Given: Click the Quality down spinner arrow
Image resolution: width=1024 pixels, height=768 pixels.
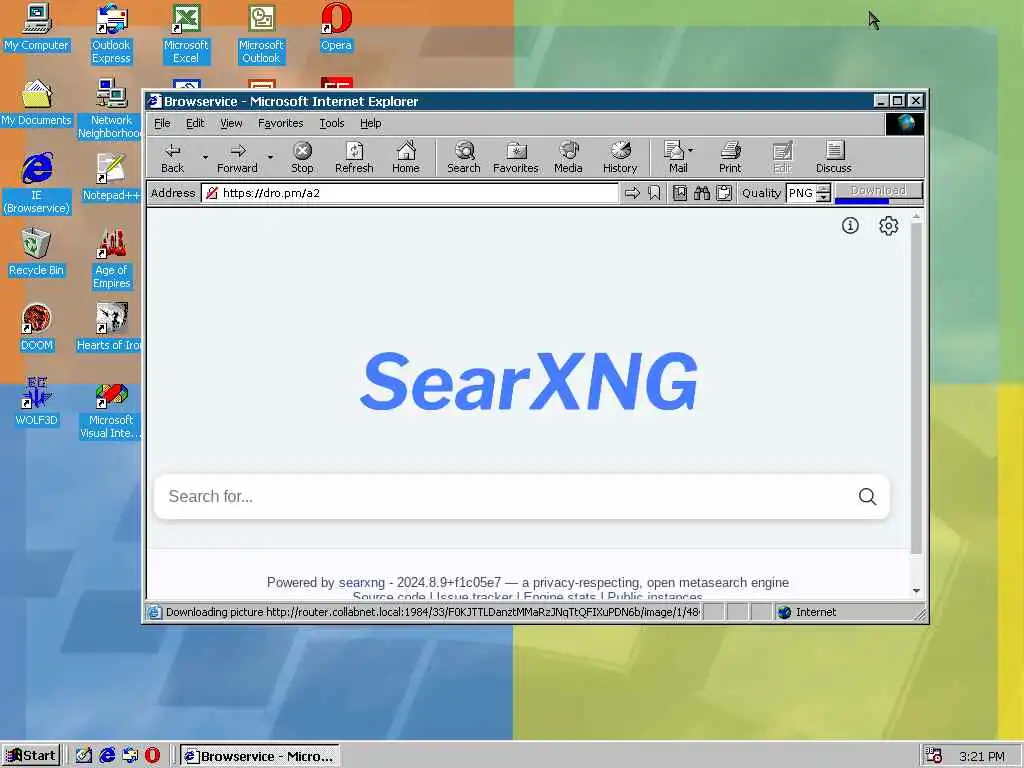Looking at the screenshot, I should tap(824, 197).
